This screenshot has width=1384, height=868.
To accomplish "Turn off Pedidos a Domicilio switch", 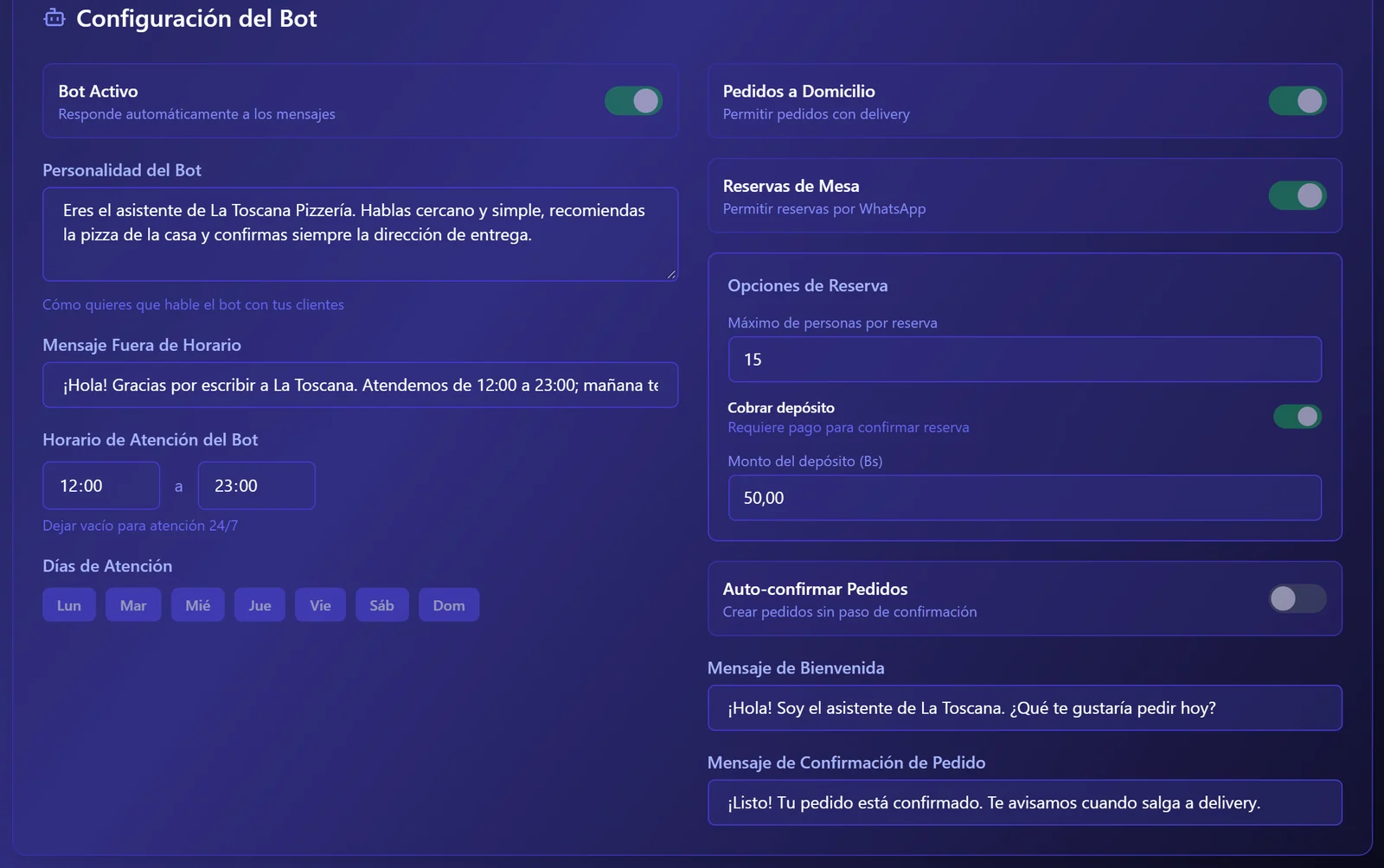I will [1297, 101].
